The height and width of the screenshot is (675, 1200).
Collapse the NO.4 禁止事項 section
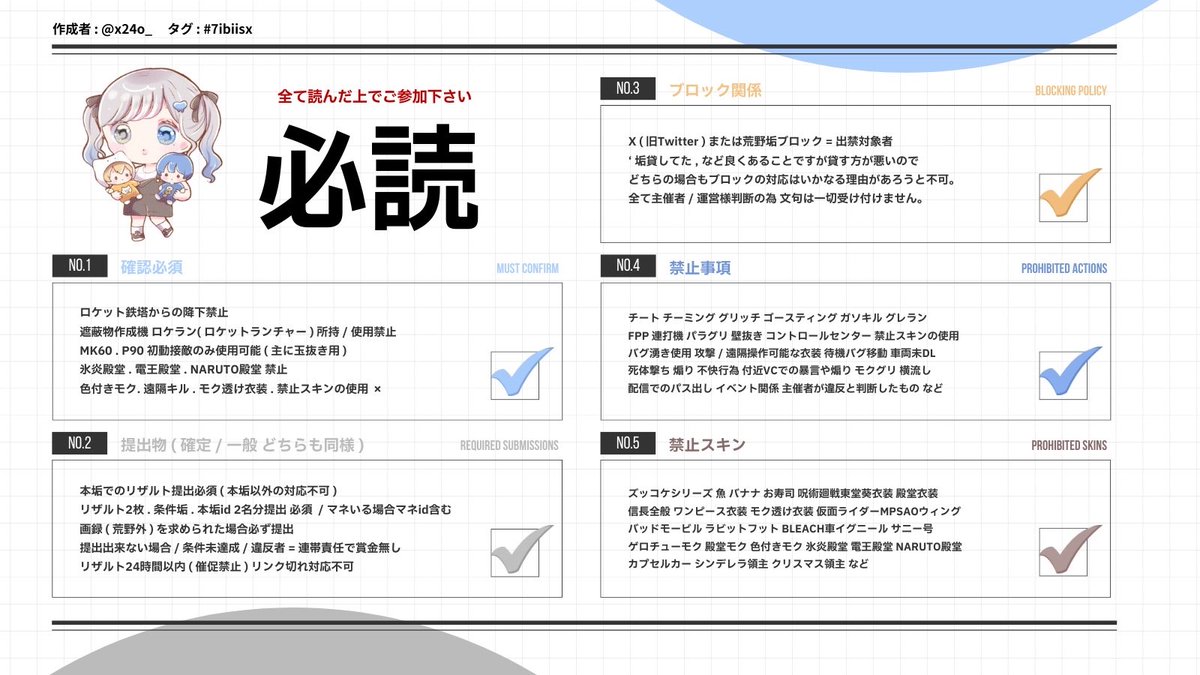[x=702, y=267]
